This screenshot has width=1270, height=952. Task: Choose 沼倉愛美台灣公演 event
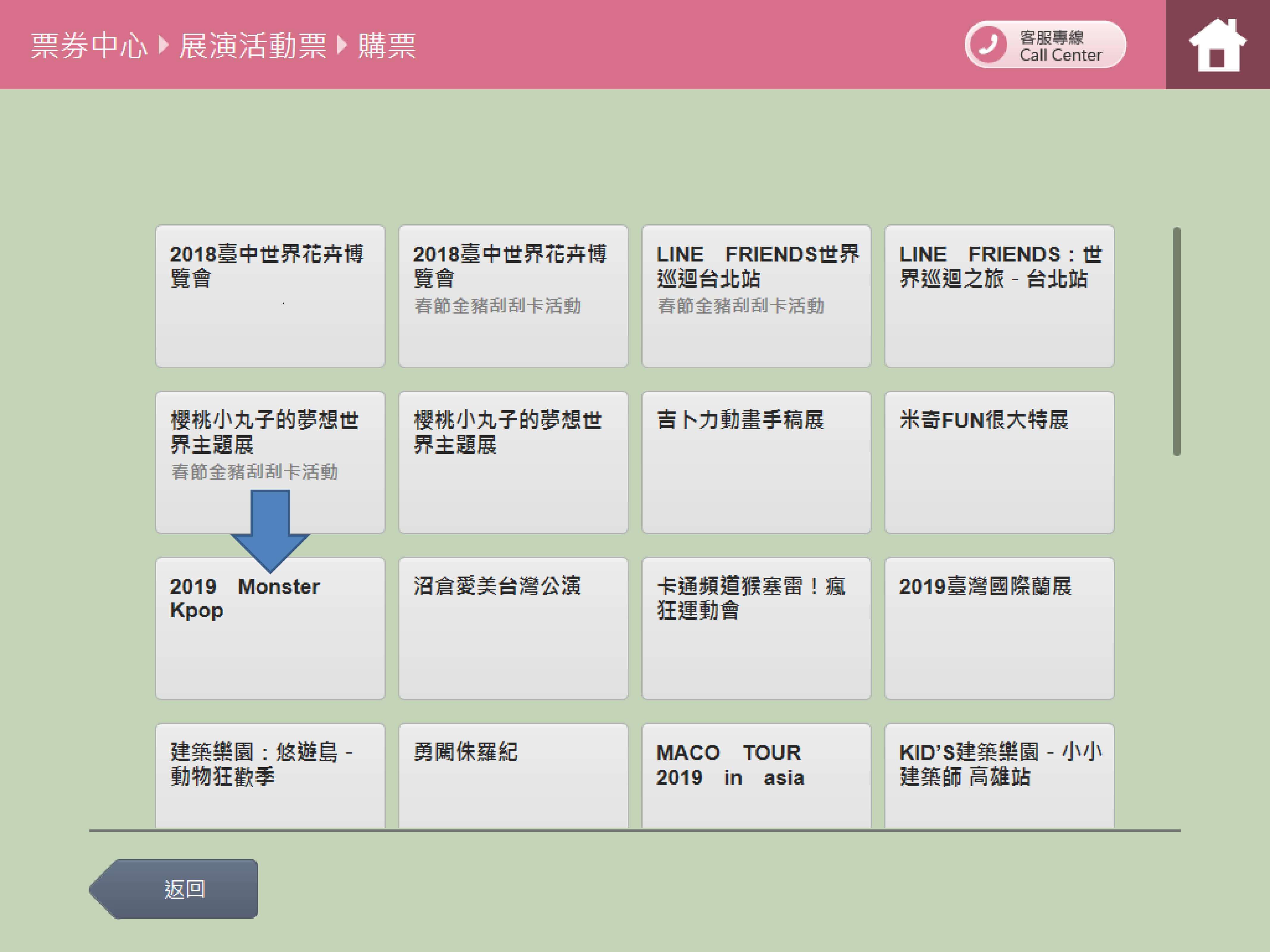513,628
